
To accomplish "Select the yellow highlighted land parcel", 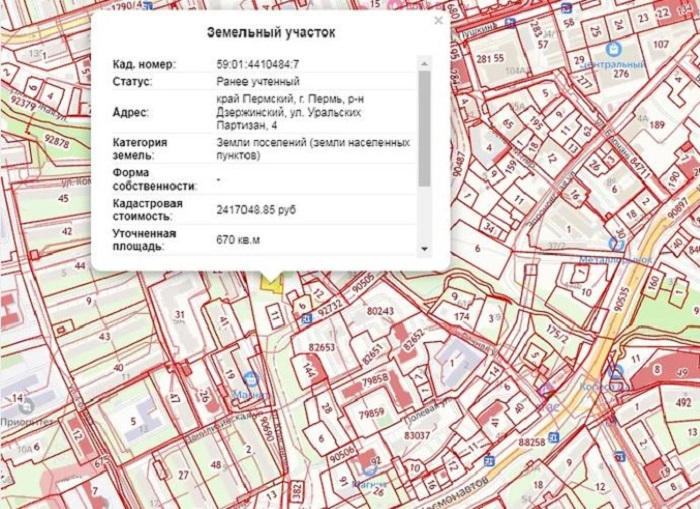I will [x=271, y=285].
